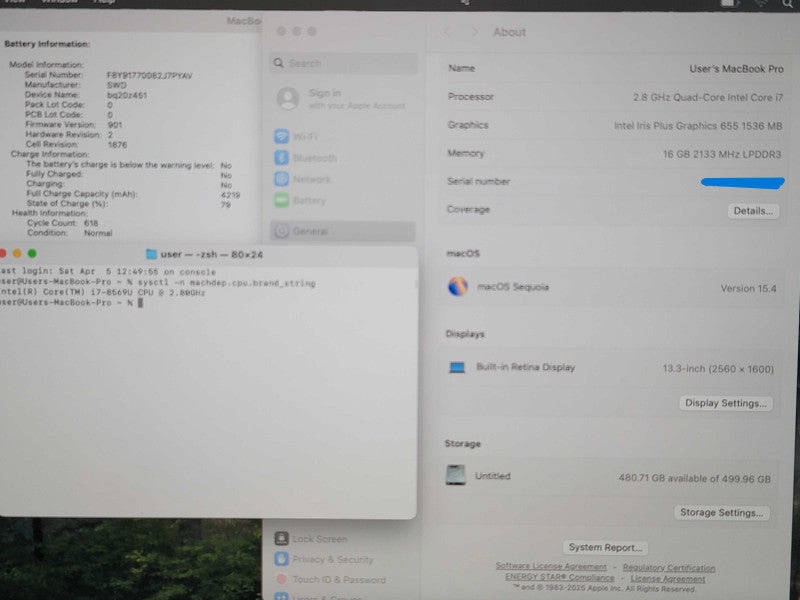Viewport: 800px width, 600px height.
Task: Click display size 13.3-inch (2560 × 1600)
Action: (x=718, y=369)
